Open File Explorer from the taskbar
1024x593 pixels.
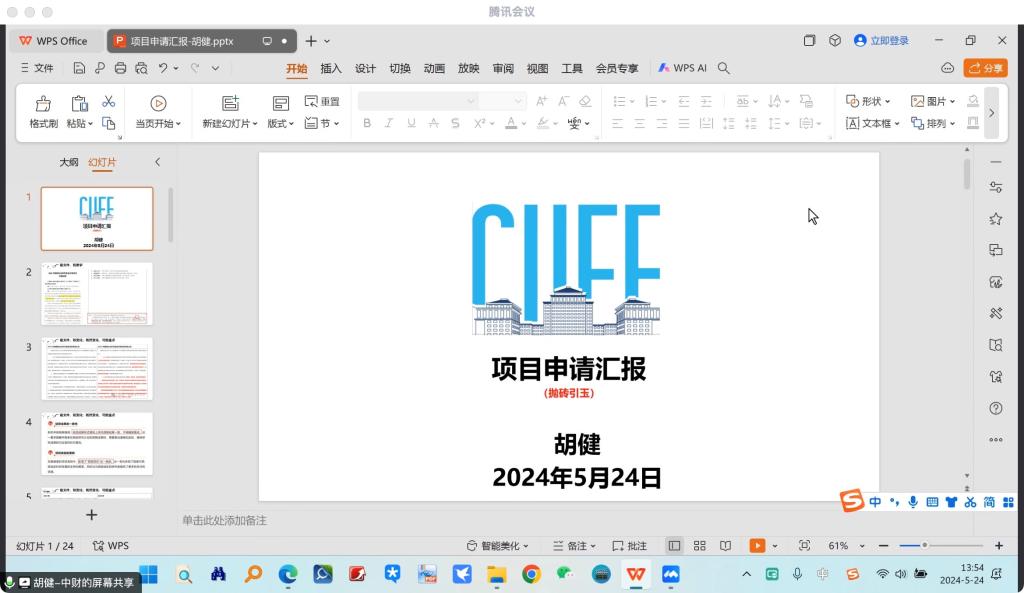(x=496, y=574)
